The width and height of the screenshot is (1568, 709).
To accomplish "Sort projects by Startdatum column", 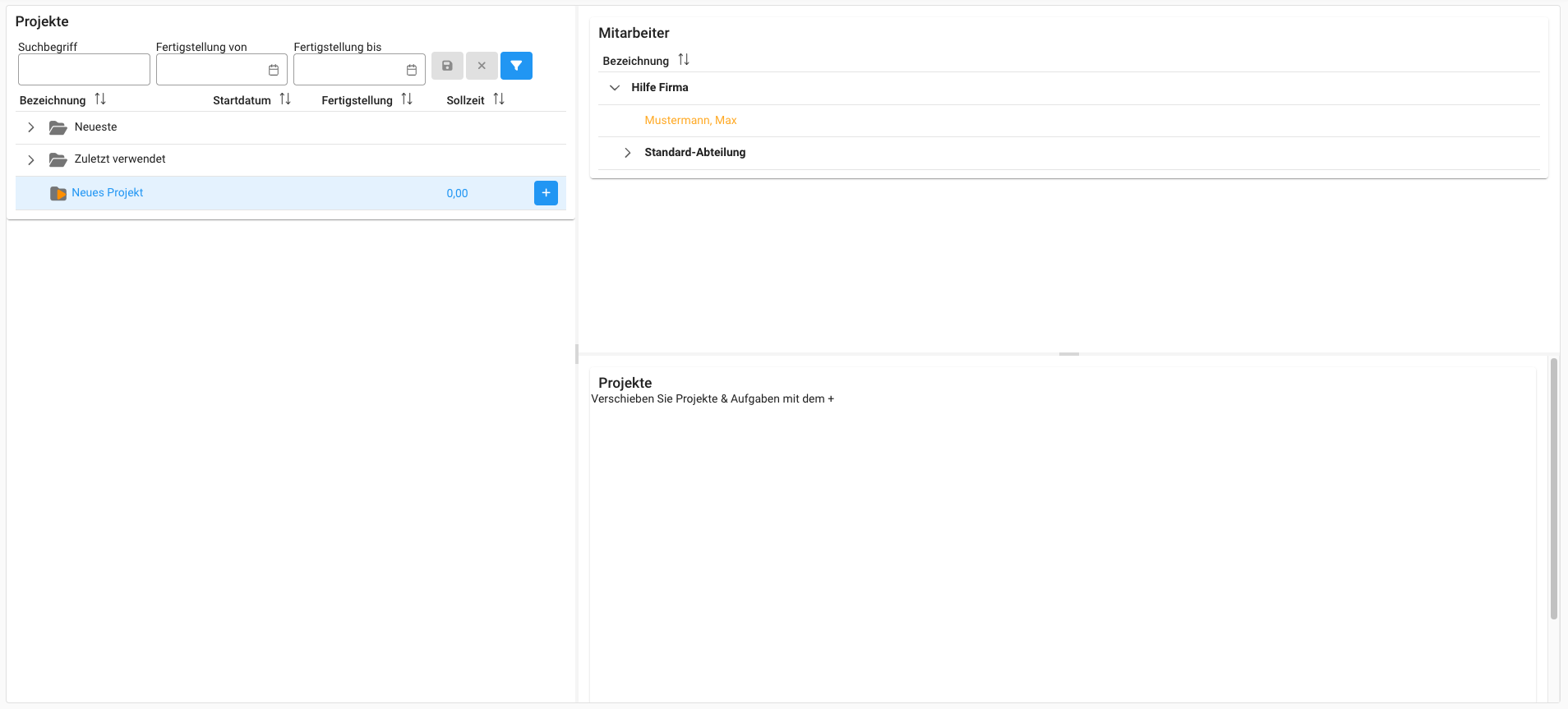I will pos(285,99).
